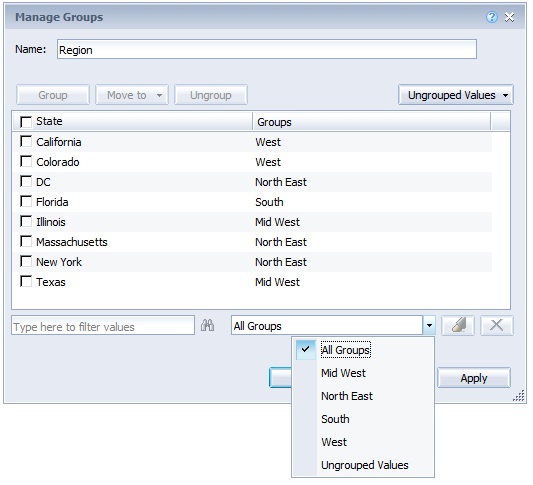Pick North East in the groups list
This screenshot has width=533, height=485.
tap(347, 396)
